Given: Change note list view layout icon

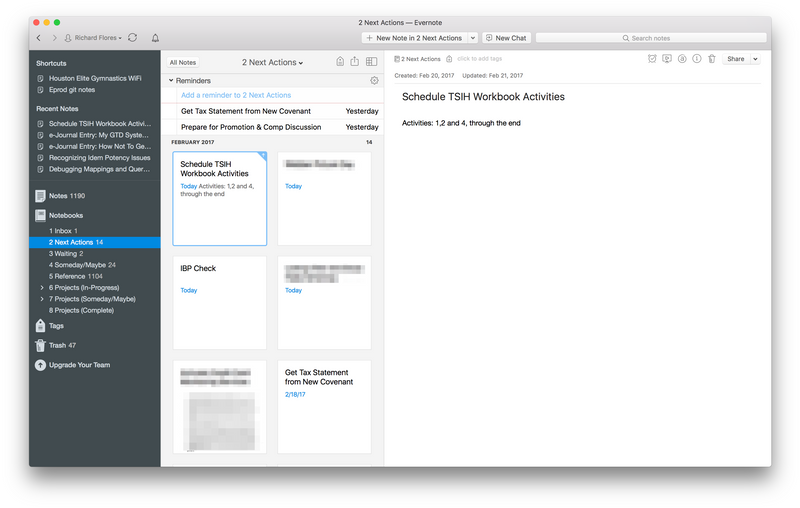Looking at the screenshot, I should (371, 62).
